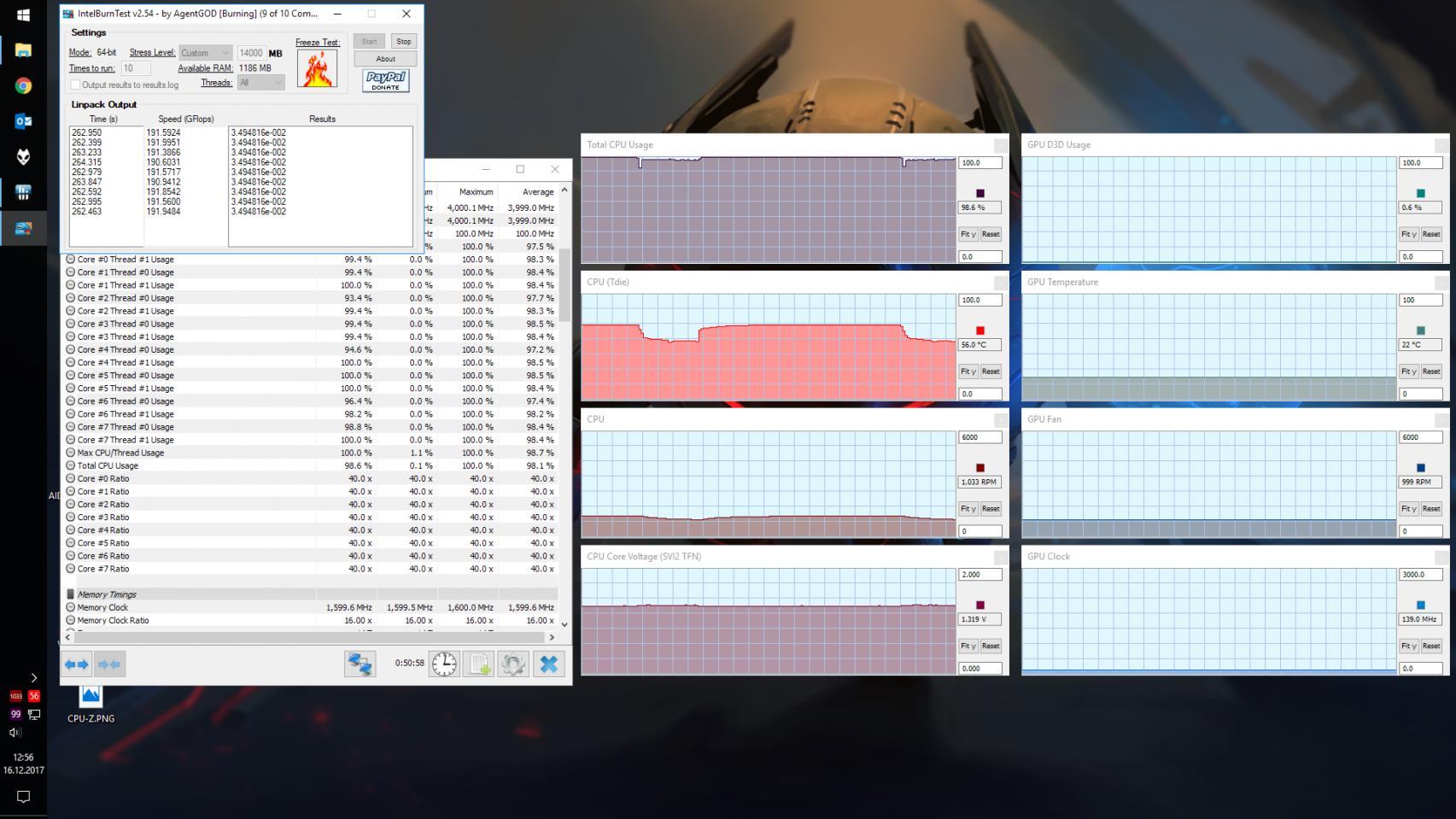Click Fit y on GPU Fan graph
The height and width of the screenshot is (819, 1456).
[1408, 509]
